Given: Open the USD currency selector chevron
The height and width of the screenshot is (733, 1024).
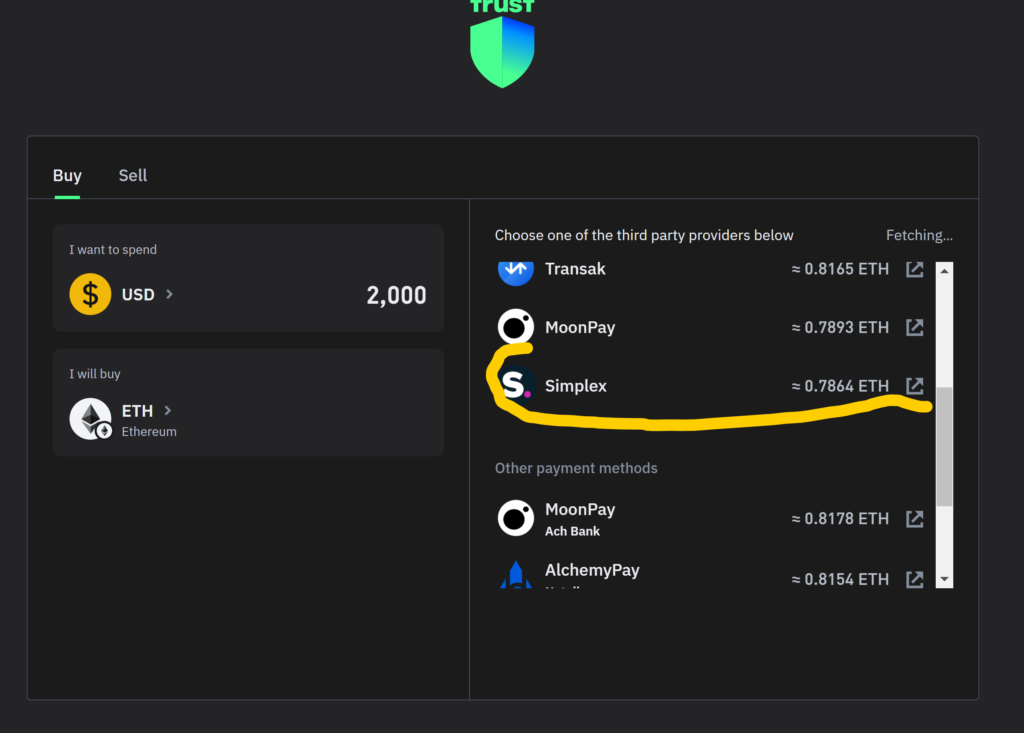Looking at the screenshot, I should pyautogui.click(x=169, y=294).
